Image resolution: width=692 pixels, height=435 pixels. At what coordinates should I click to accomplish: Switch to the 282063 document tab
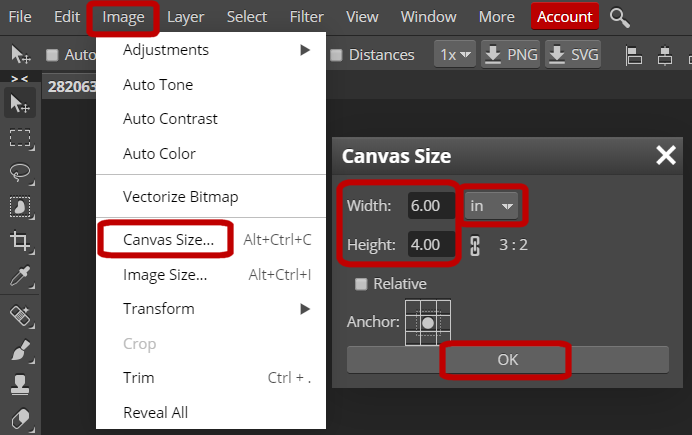tap(71, 86)
